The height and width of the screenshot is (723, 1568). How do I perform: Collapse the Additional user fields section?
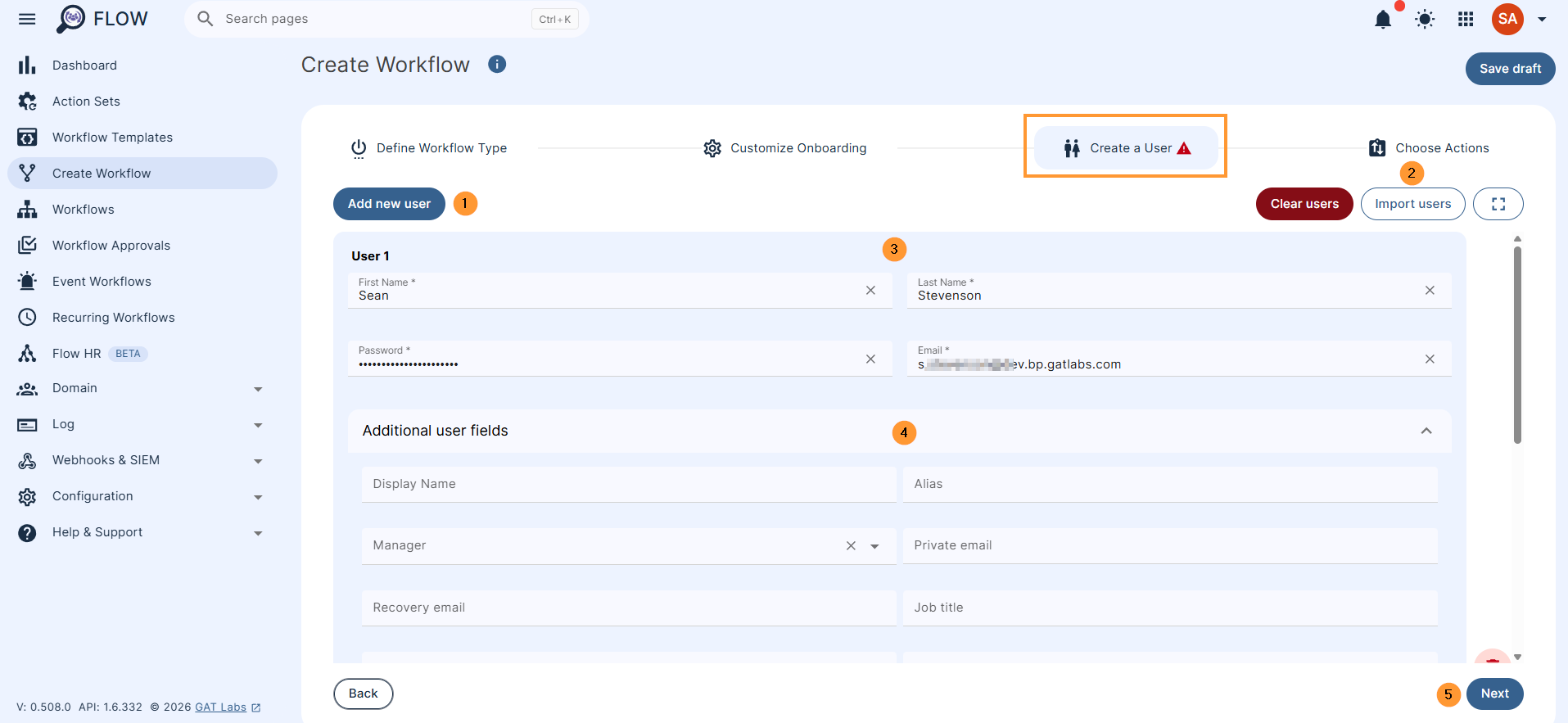[x=1426, y=431]
